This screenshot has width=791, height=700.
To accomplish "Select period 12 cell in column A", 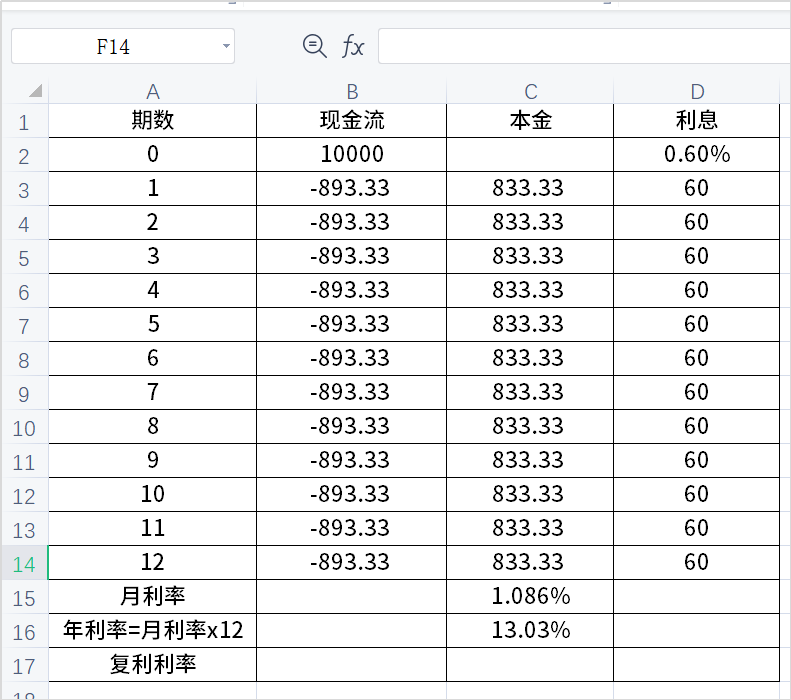I will click(x=152, y=562).
